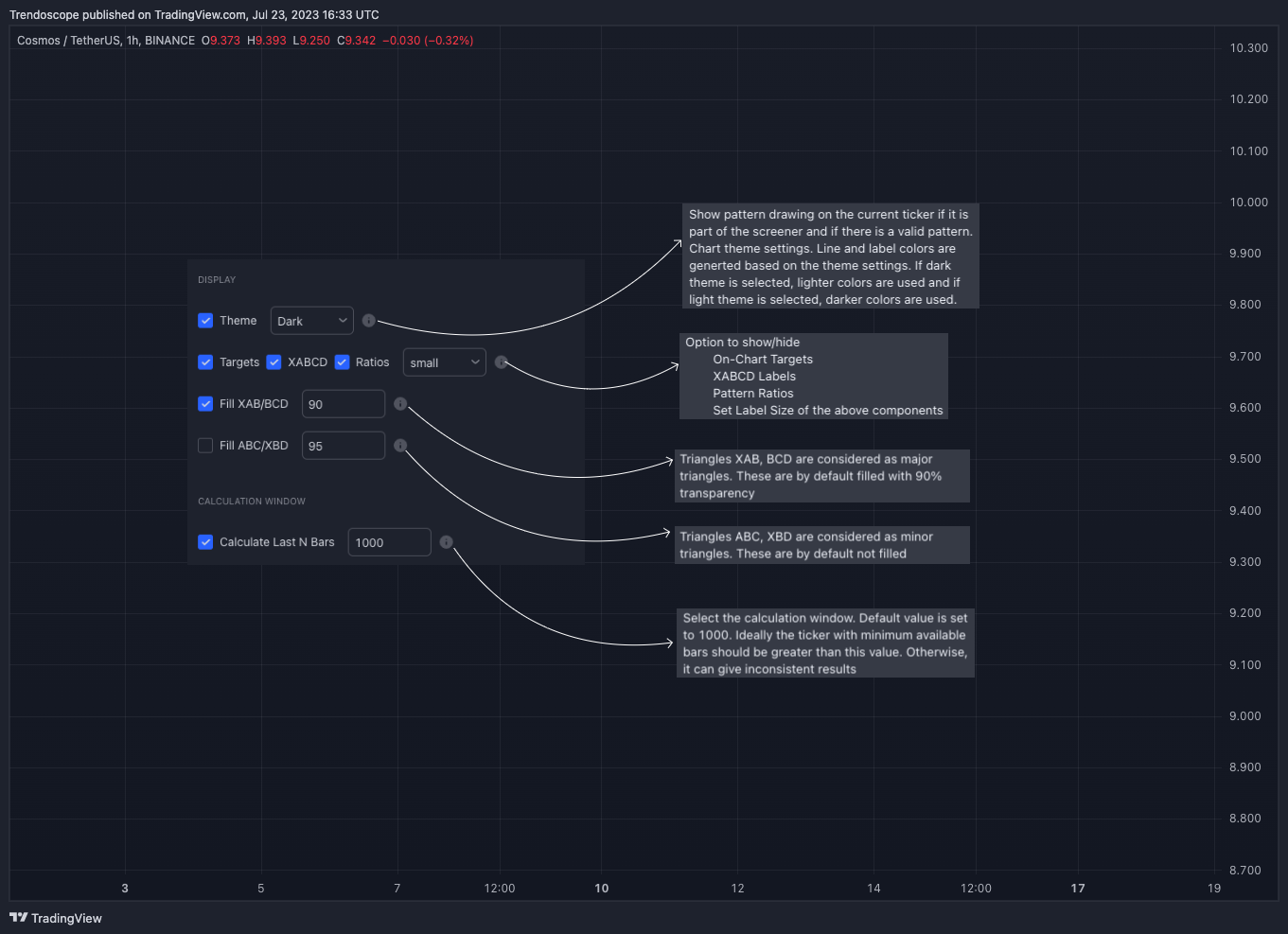Click the close value C9.342 in header

pyautogui.click(x=357, y=41)
